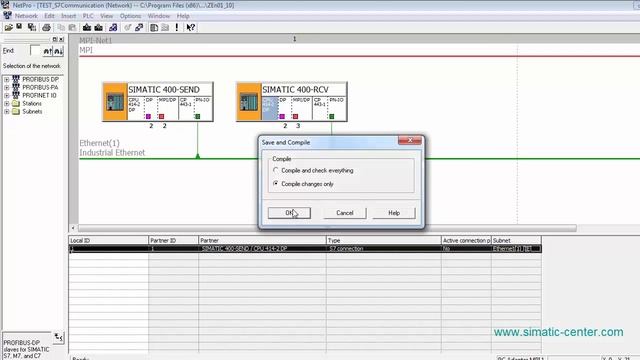
Task: Click the Type column header
Action: (384, 240)
